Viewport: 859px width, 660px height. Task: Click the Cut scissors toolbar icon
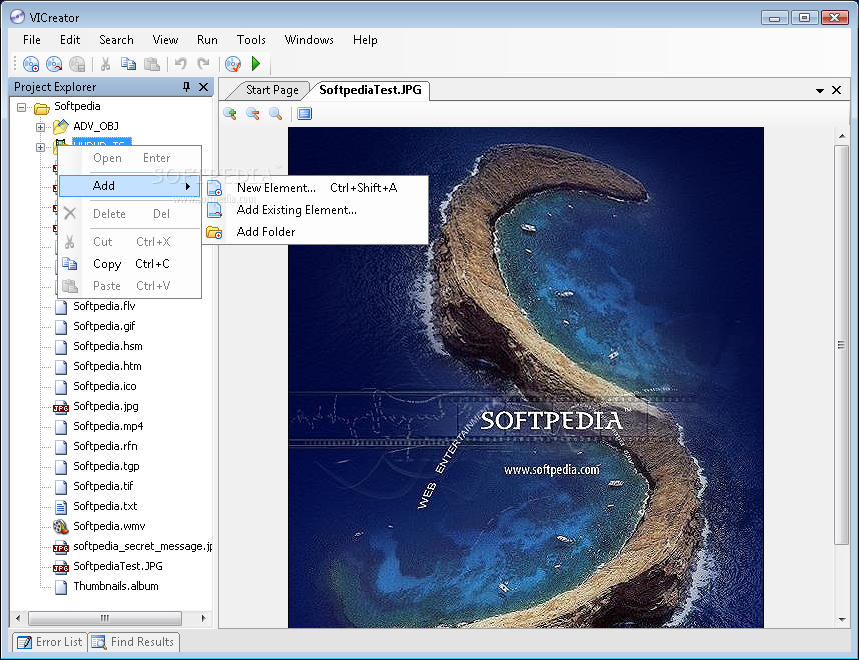105,64
